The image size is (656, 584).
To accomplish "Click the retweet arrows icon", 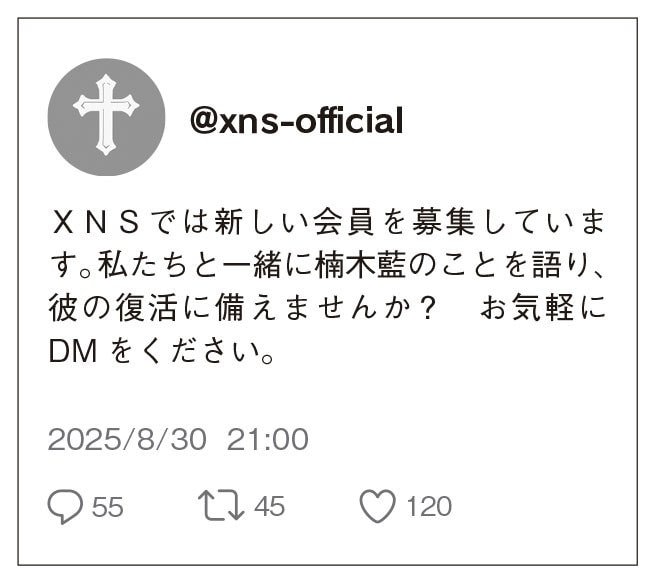I will 221,505.
